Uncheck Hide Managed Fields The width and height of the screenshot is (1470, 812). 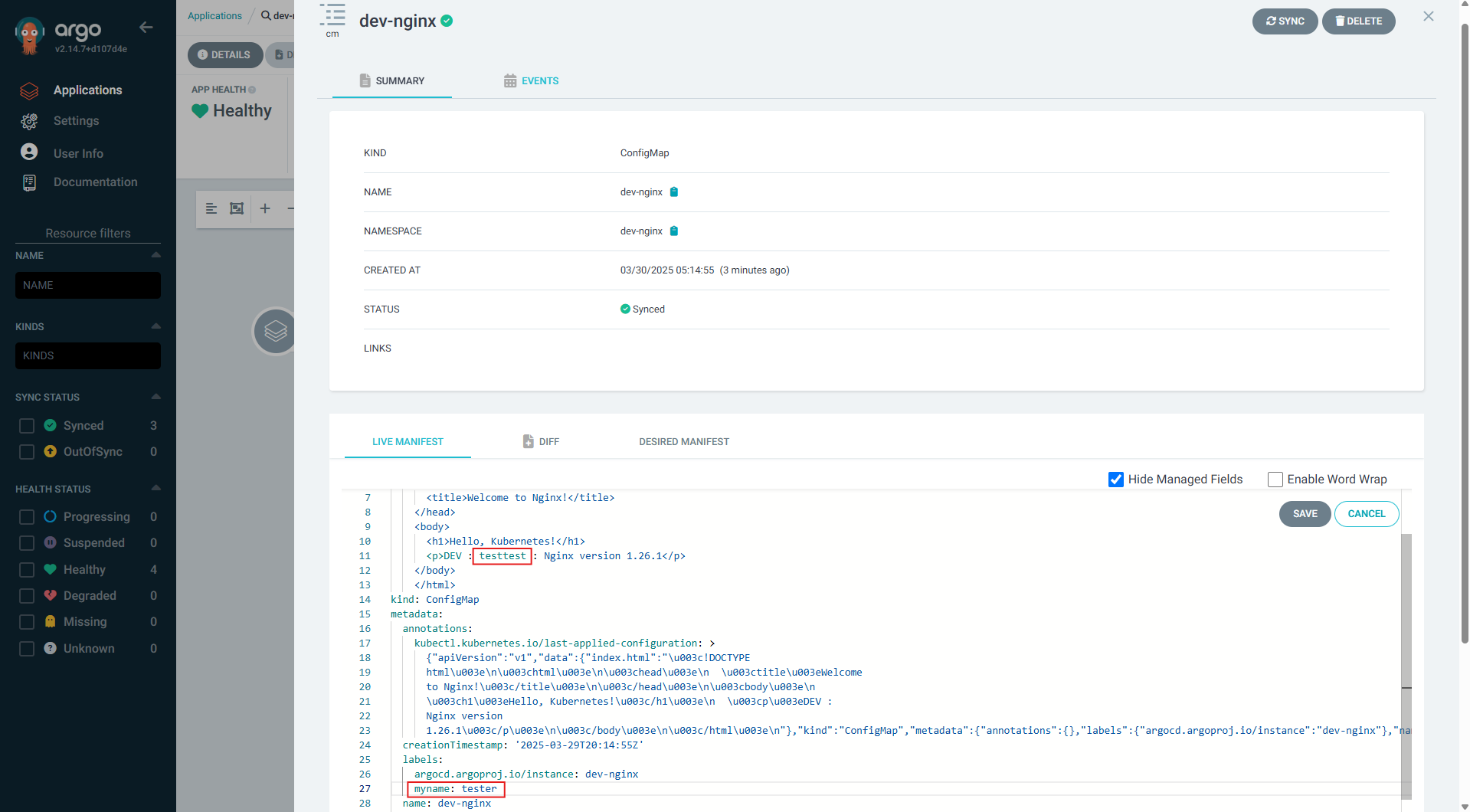pos(1116,480)
